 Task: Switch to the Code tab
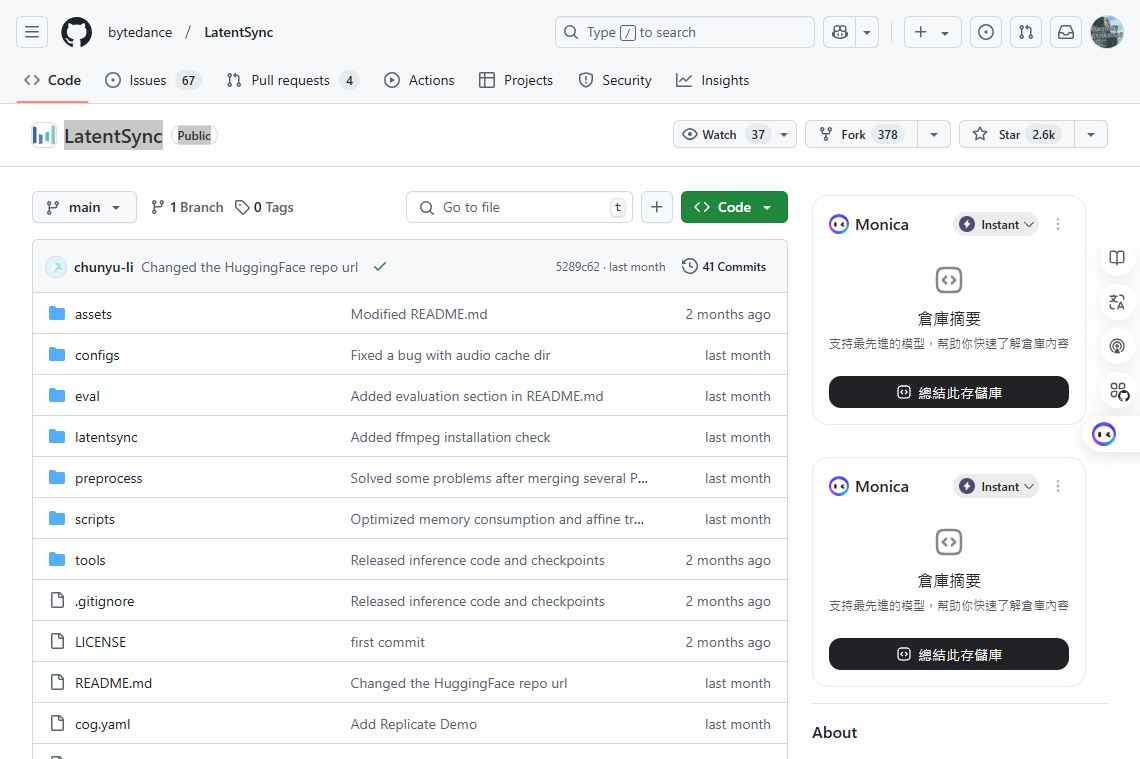pyautogui.click(x=52, y=80)
